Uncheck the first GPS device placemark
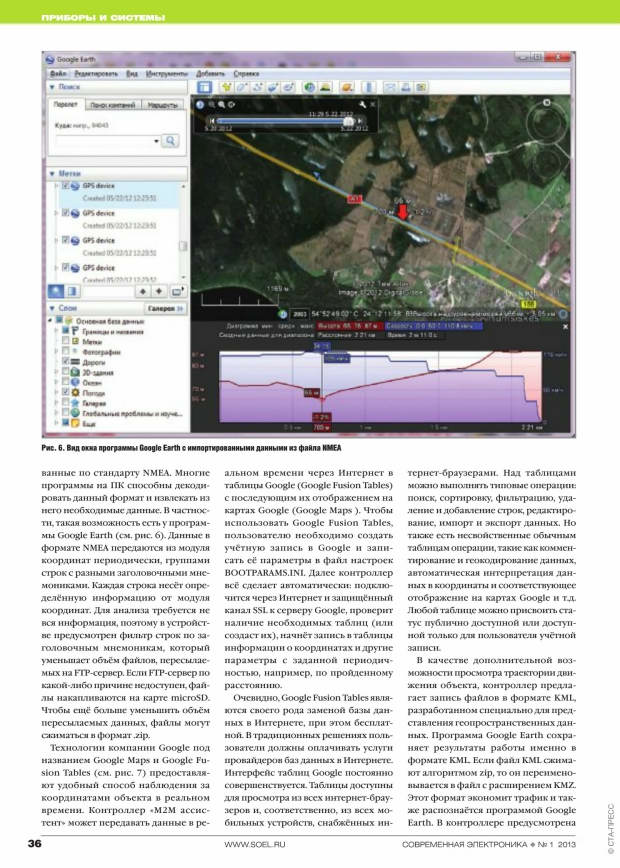This screenshot has width=620, height=868. (x=66, y=186)
